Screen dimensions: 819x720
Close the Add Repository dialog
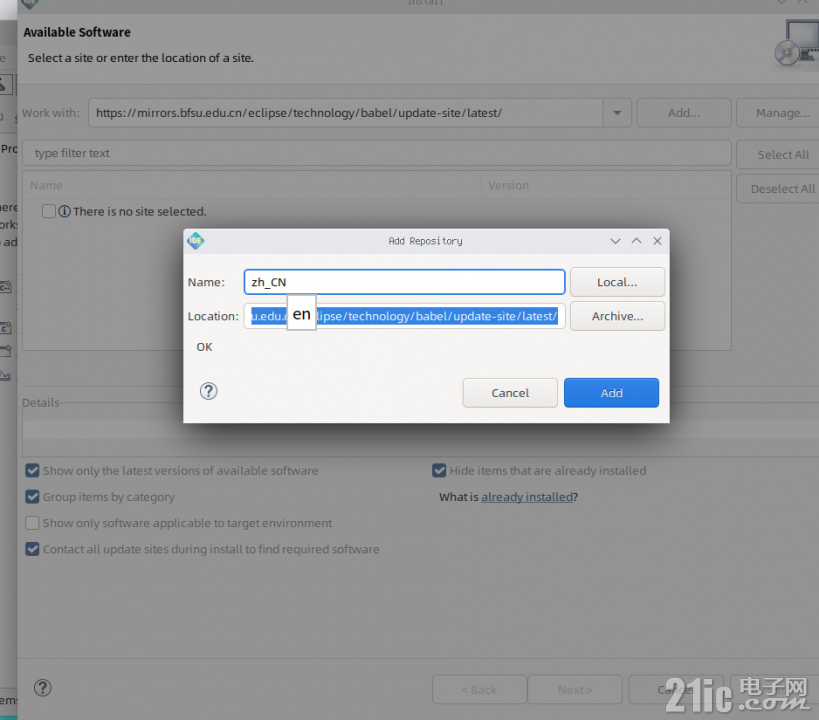657,241
